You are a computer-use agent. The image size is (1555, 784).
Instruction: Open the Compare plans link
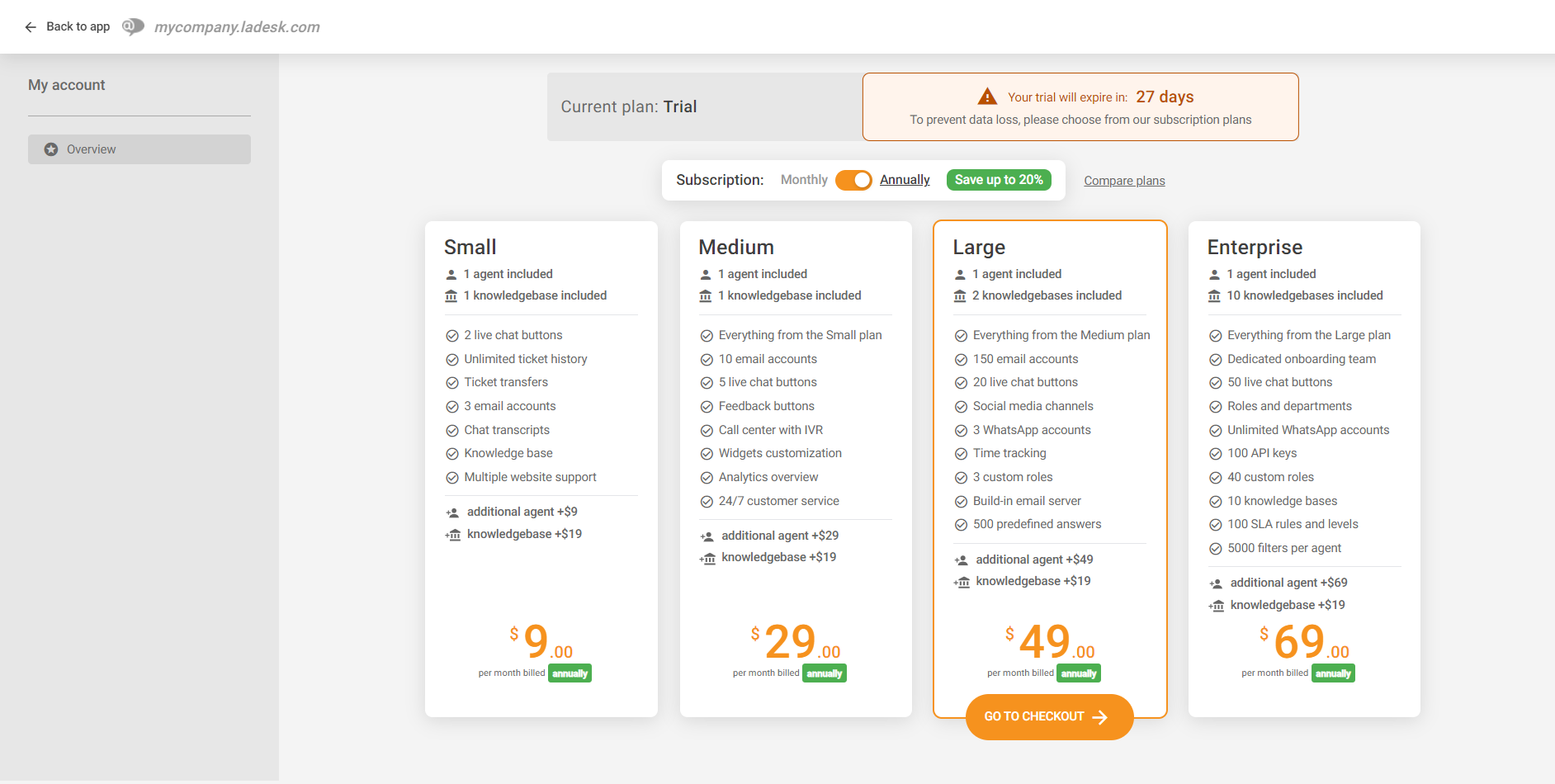(x=1124, y=181)
